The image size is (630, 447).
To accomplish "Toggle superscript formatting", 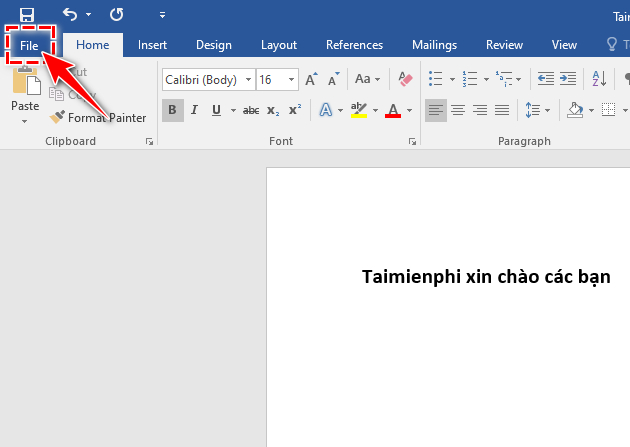I will point(295,110).
